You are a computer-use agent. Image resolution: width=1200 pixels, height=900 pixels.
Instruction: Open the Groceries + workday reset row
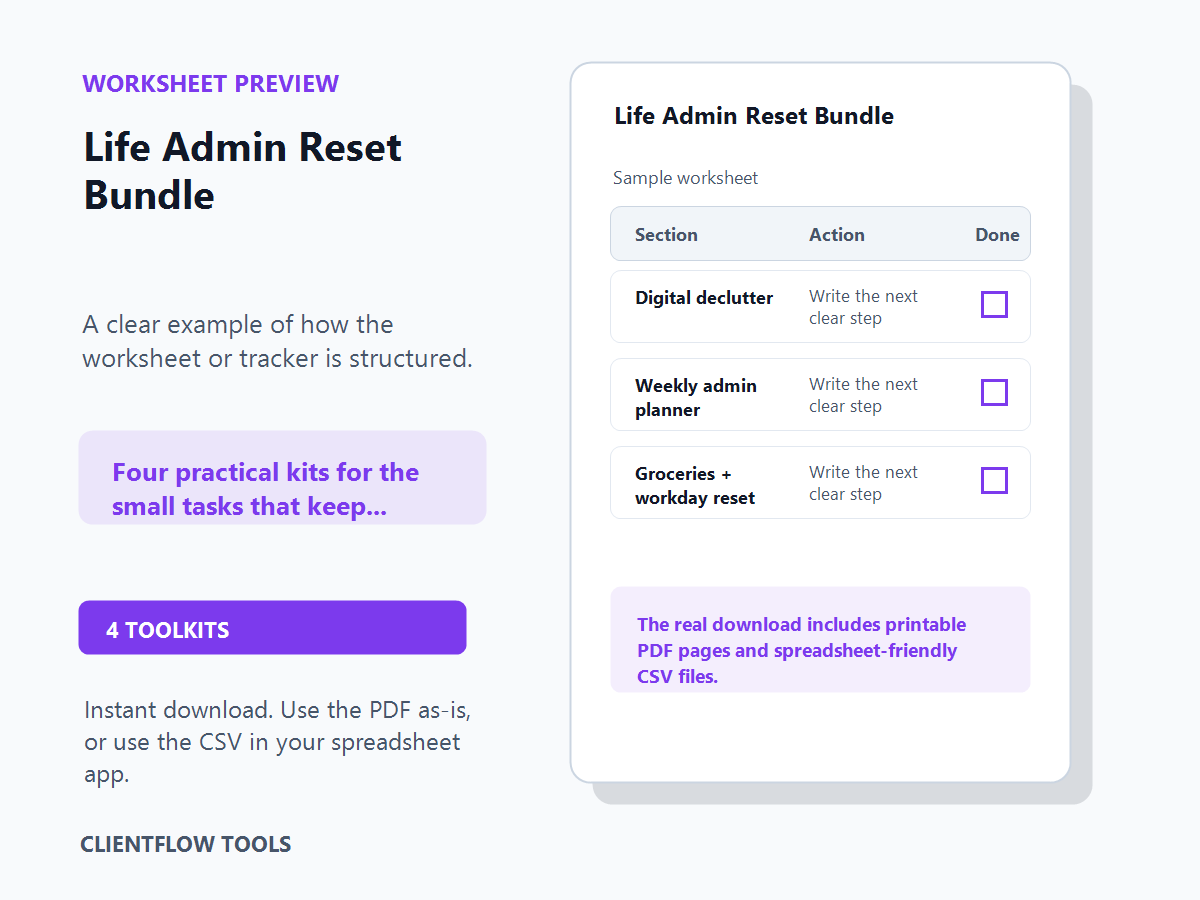click(820, 483)
